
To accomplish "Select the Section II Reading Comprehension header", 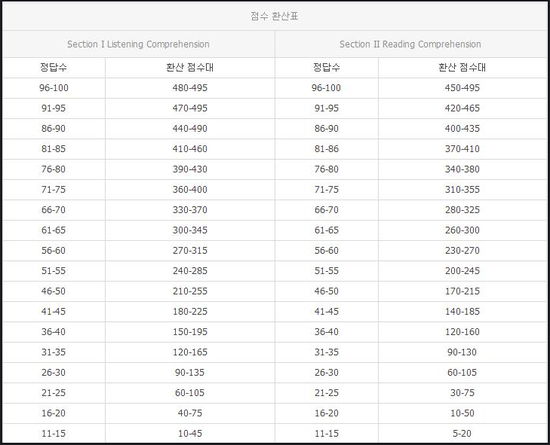I will click(410, 44).
